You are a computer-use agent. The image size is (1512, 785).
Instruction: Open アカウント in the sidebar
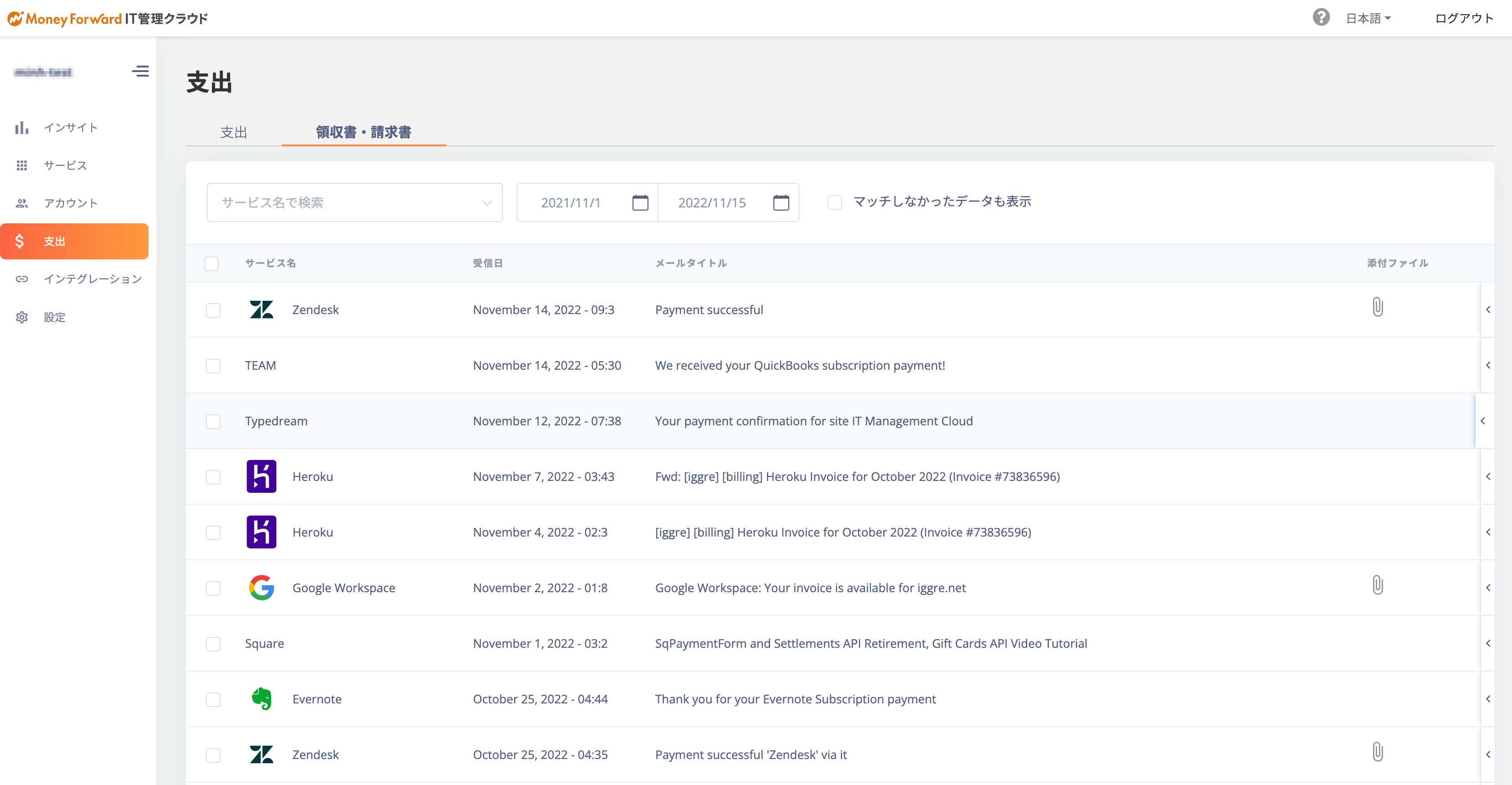pos(71,203)
